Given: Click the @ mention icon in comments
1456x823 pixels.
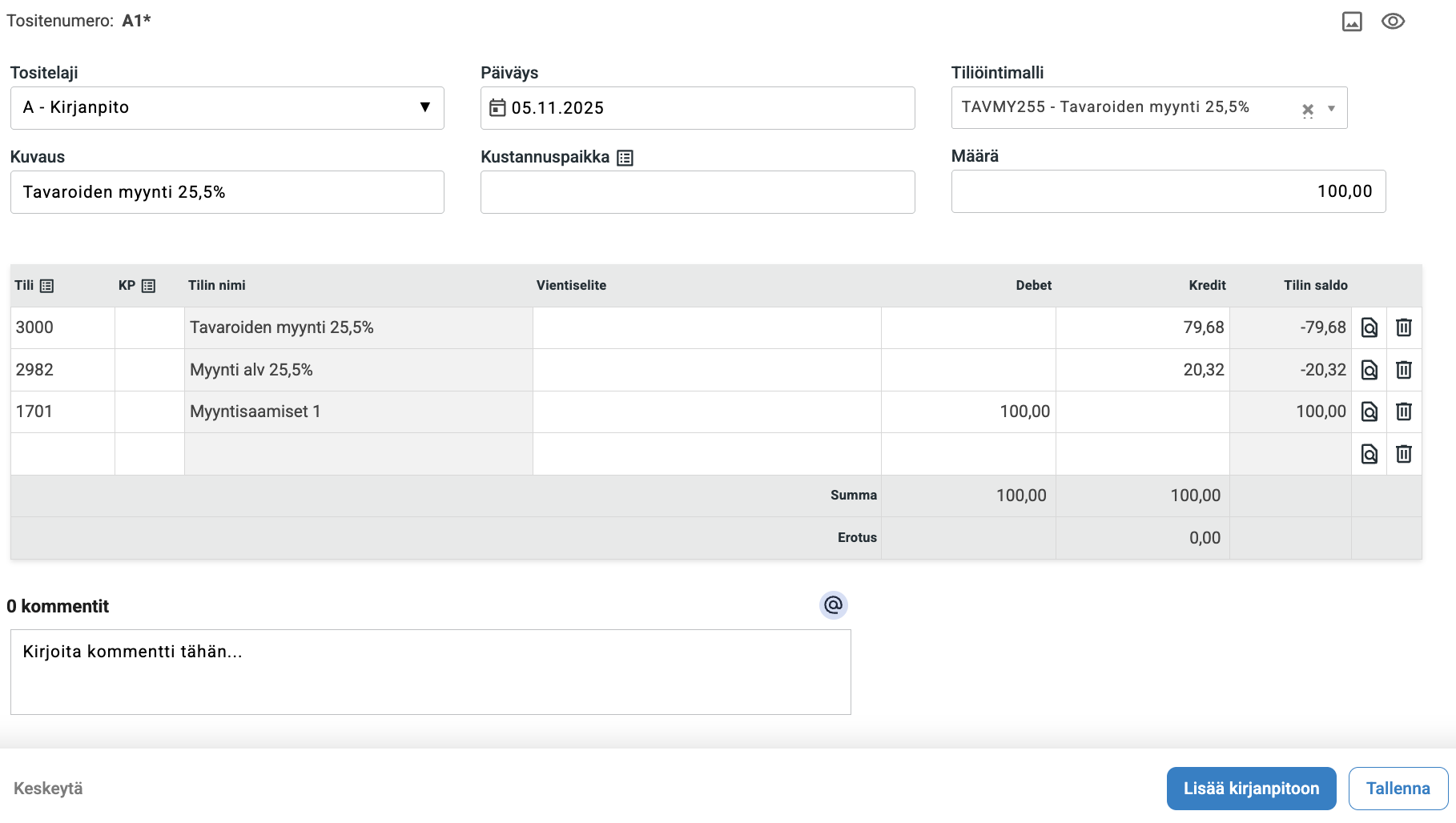Looking at the screenshot, I should [833, 605].
